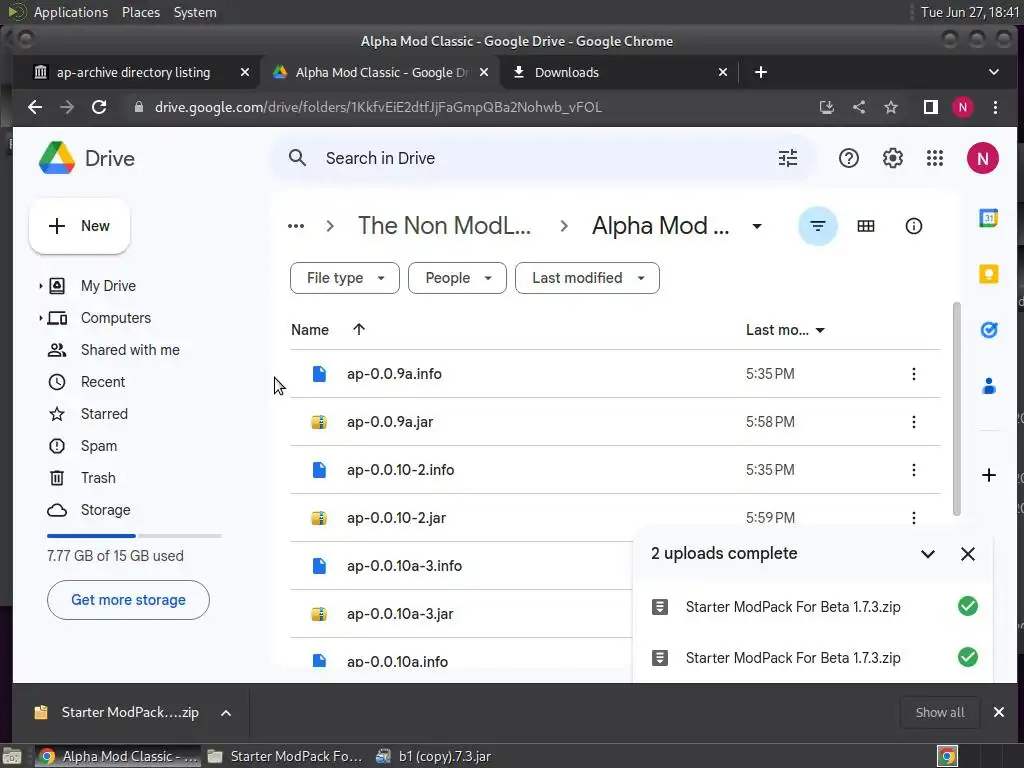Open Google Keep side panel
1024x768 pixels.
click(989, 274)
